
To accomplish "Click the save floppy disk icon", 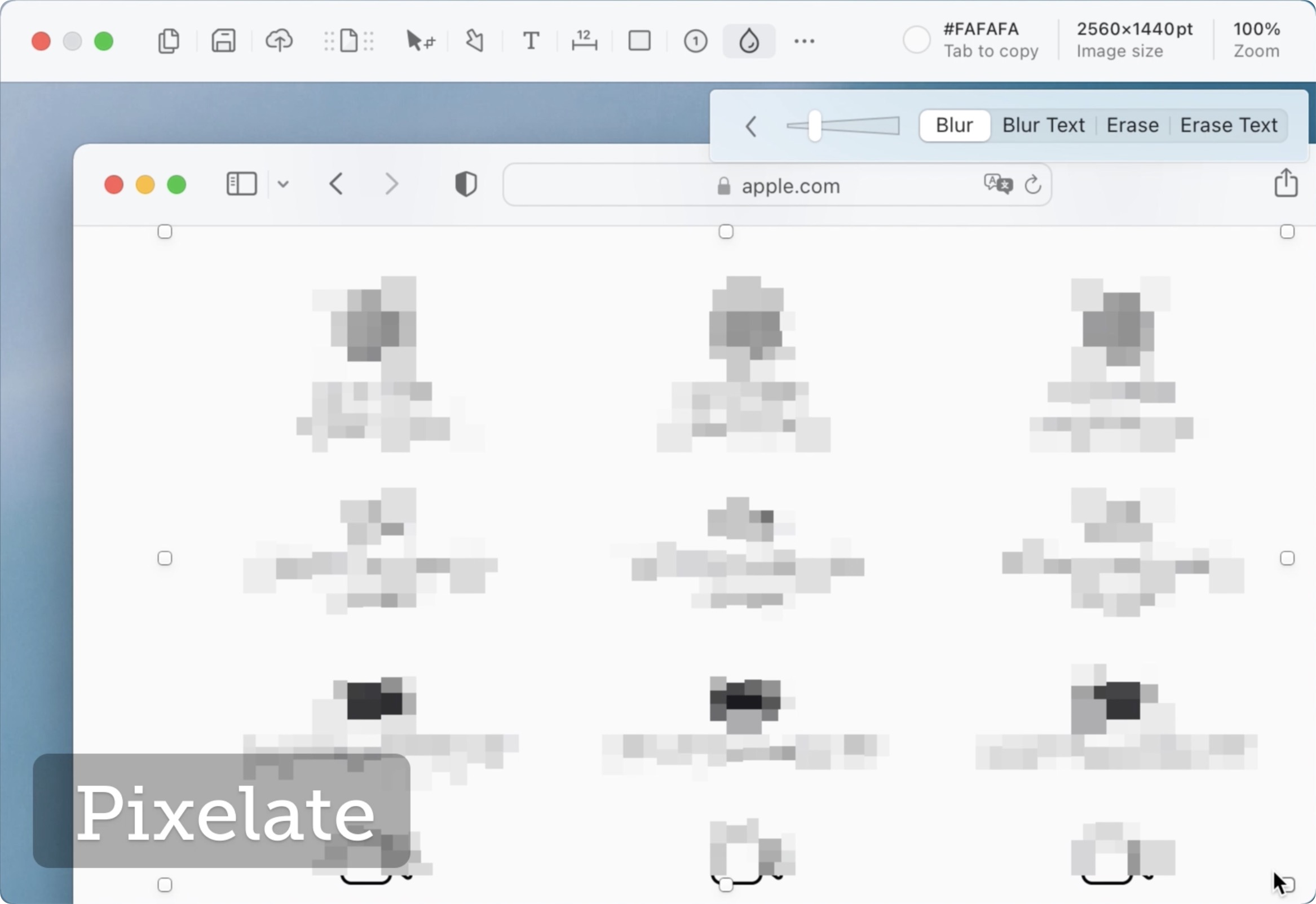I will [x=223, y=41].
